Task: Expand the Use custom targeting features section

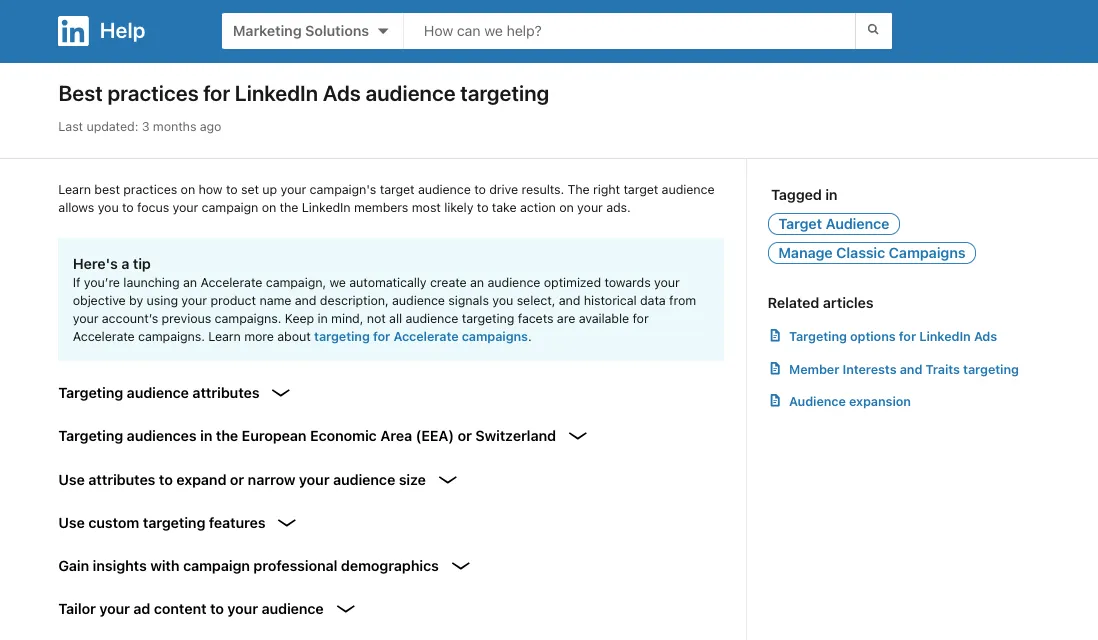Action: [287, 523]
